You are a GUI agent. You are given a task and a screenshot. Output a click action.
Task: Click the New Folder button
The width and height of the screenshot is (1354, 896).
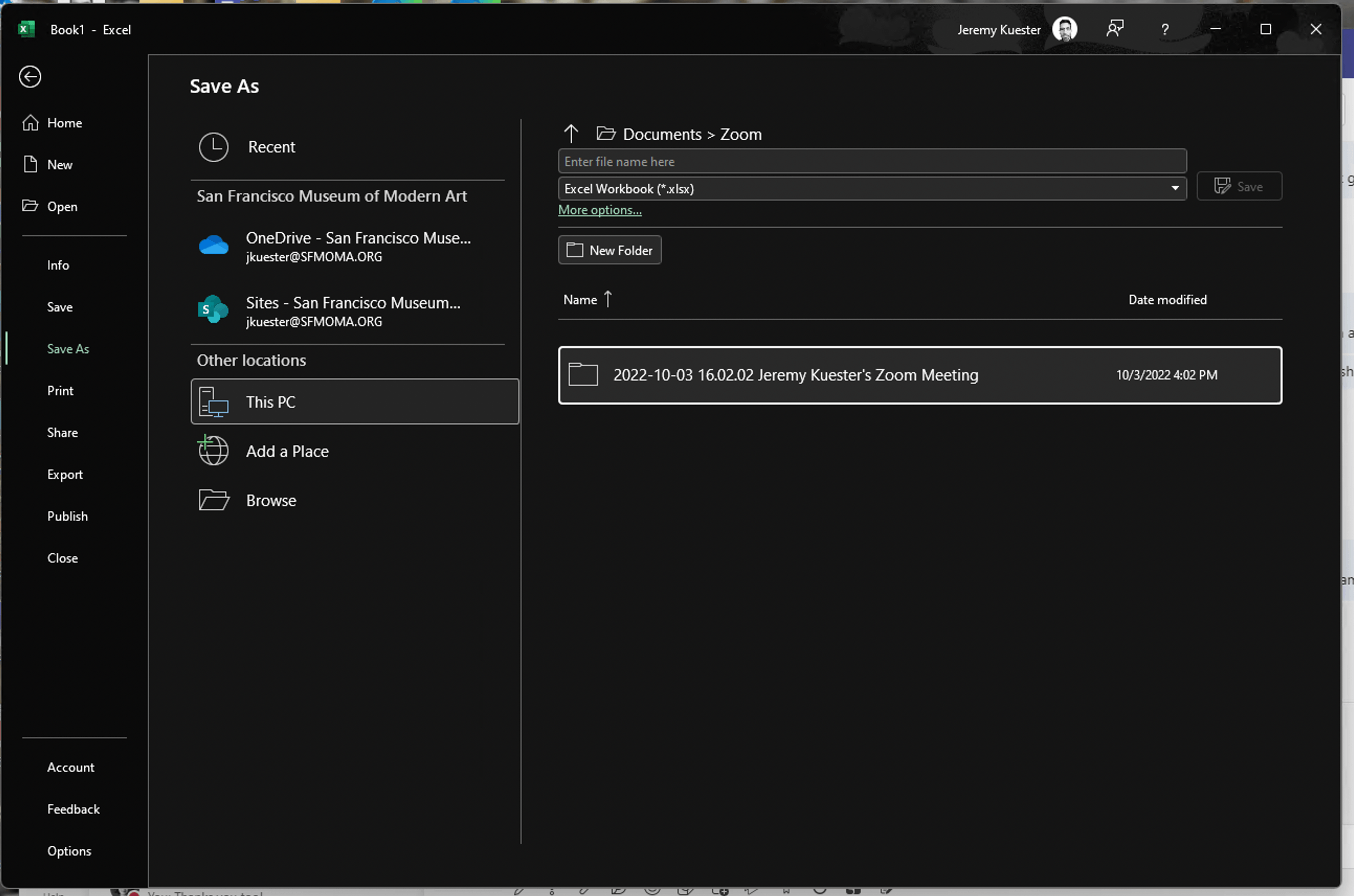609,250
